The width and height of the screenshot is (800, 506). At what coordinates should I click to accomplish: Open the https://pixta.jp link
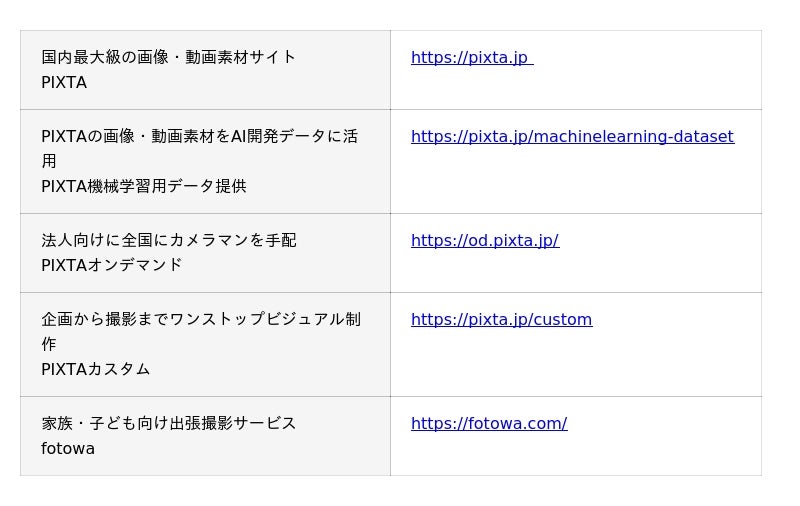point(469,57)
